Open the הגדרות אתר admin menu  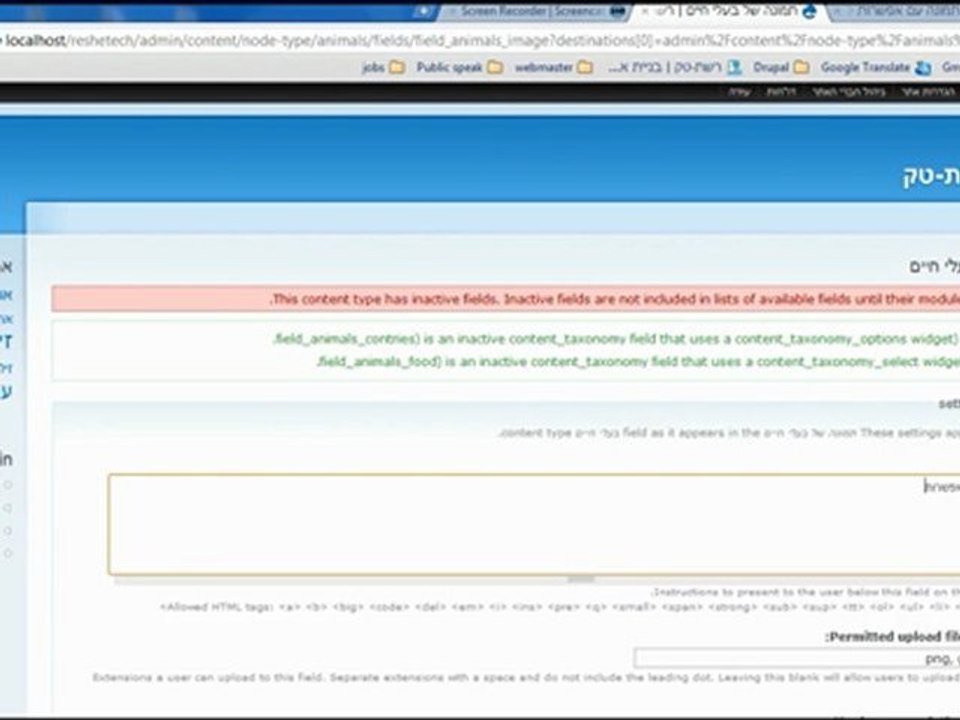click(x=929, y=92)
